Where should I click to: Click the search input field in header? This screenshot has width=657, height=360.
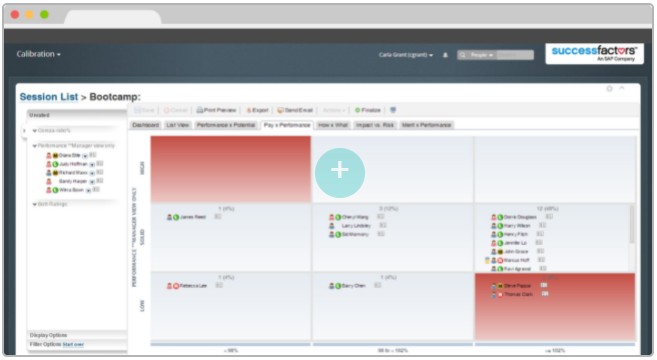(515, 55)
